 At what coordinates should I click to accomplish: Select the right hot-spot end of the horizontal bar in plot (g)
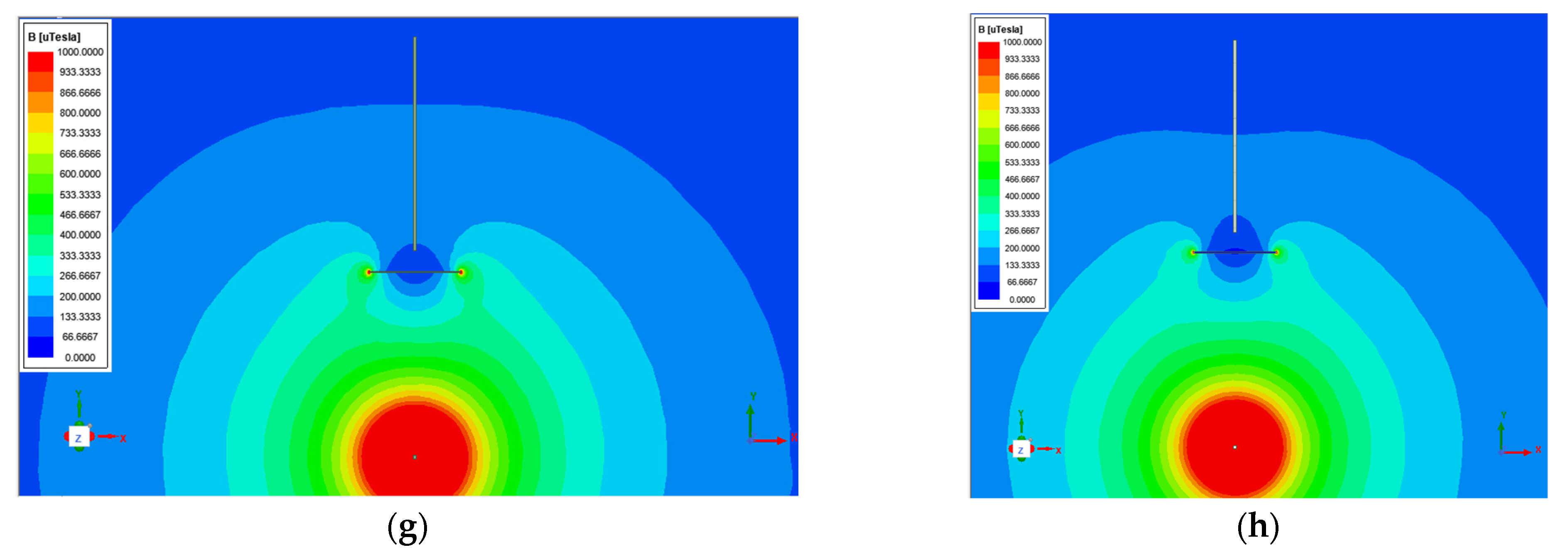pos(461,272)
